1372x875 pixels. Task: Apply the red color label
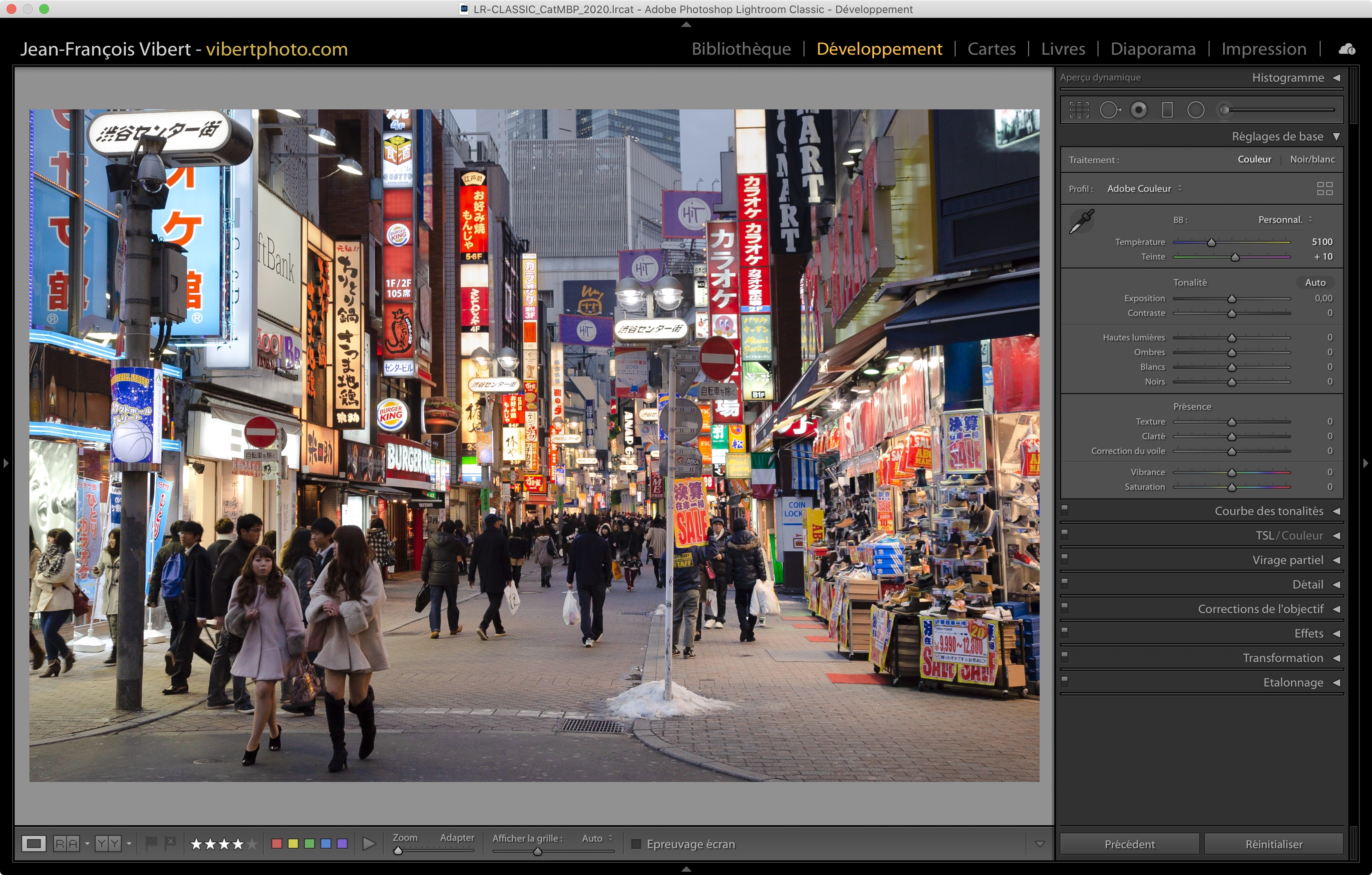tap(277, 843)
